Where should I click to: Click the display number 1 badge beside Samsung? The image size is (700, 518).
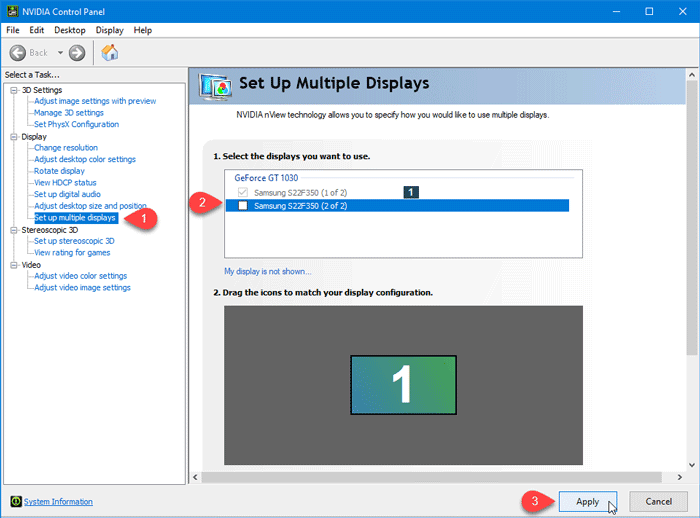click(411, 192)
